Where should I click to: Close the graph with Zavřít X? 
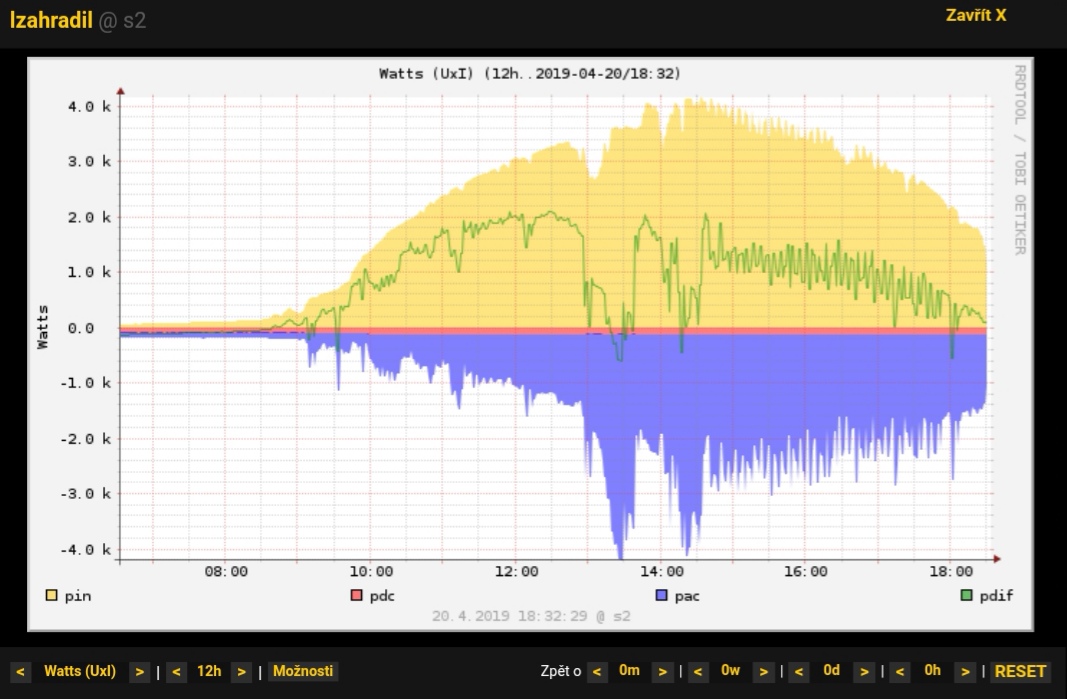point(976,16)
